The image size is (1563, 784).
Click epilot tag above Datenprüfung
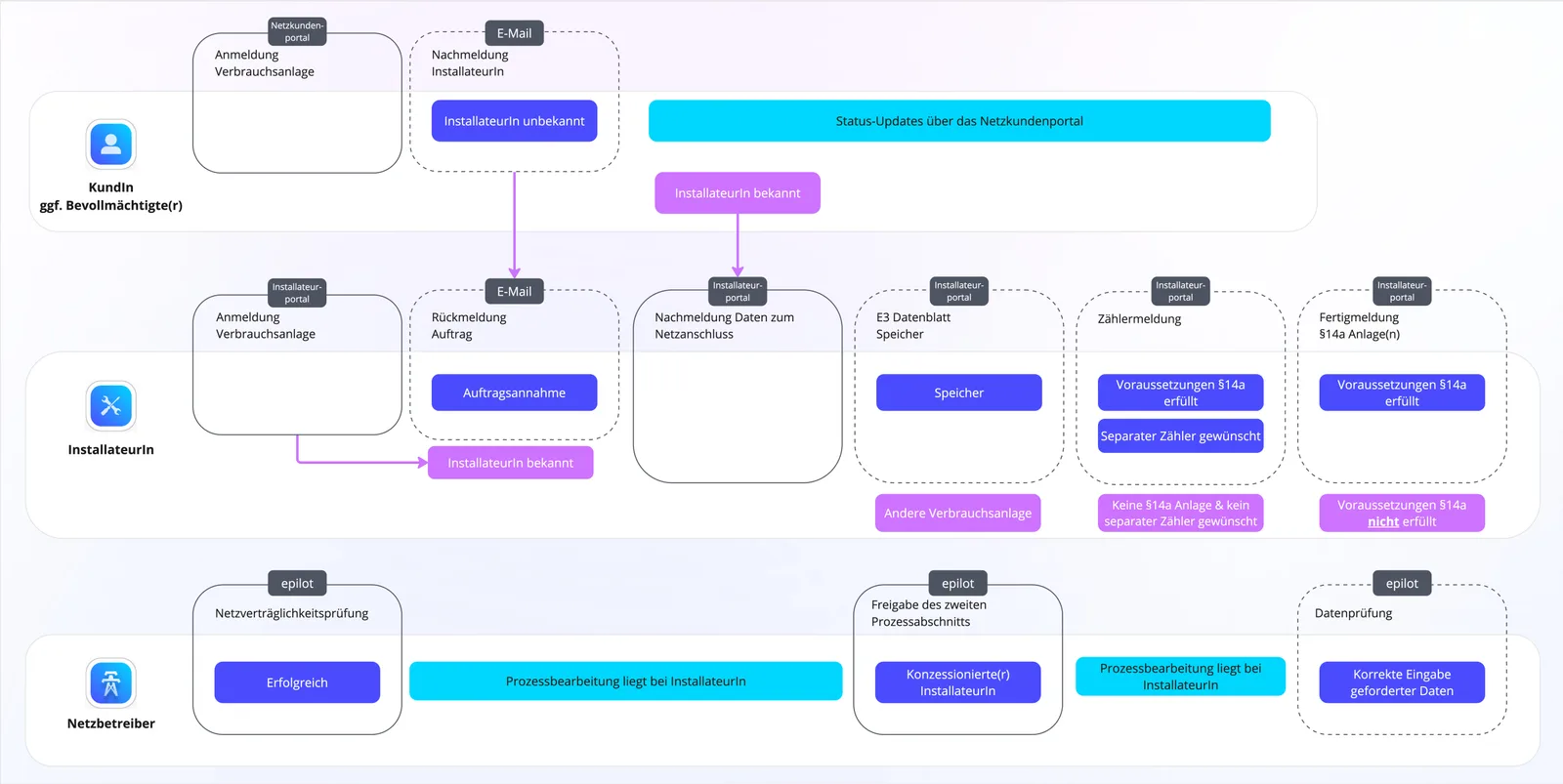pyautogui.click(x=1402, y=583)
